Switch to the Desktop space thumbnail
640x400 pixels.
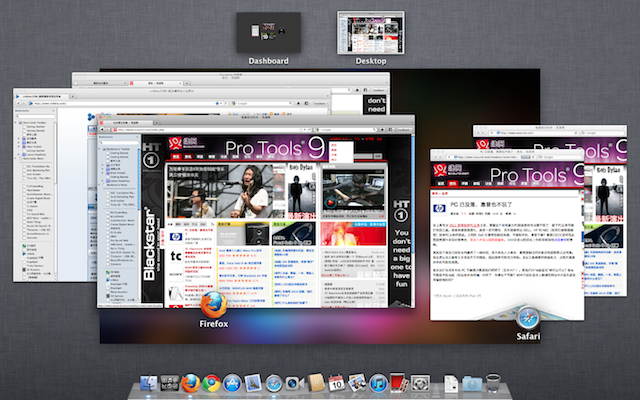point(371,33)
